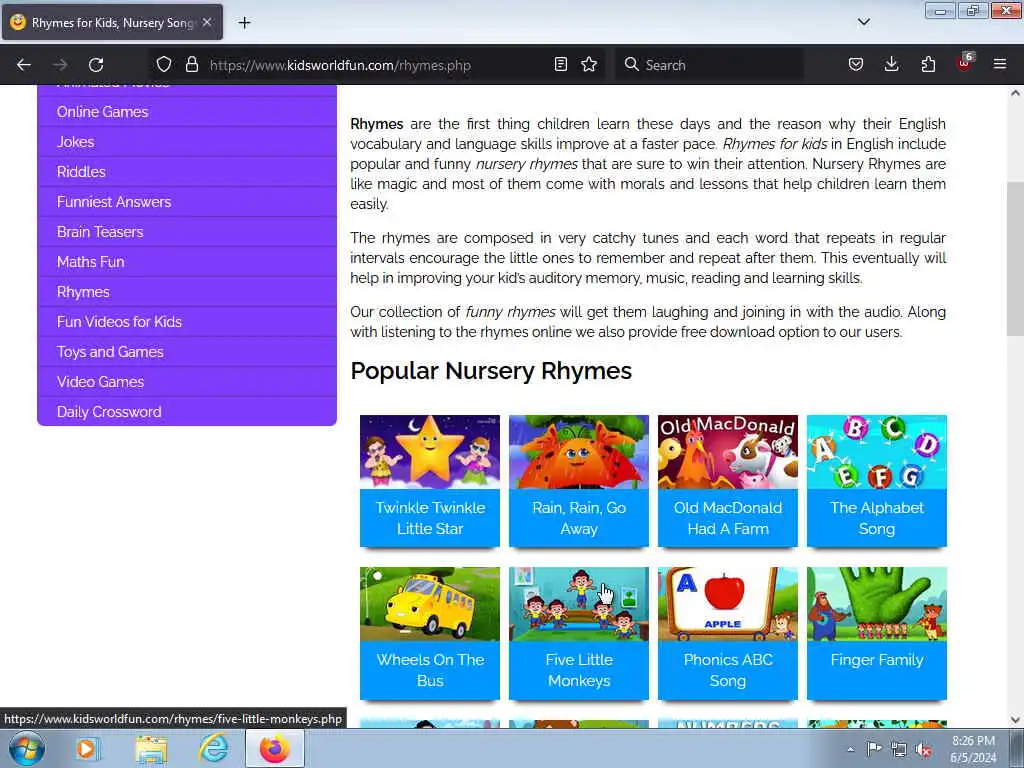Click Phonics ABC Song label
Viewport: 1024px width, 768px height.
pos(728,670)
